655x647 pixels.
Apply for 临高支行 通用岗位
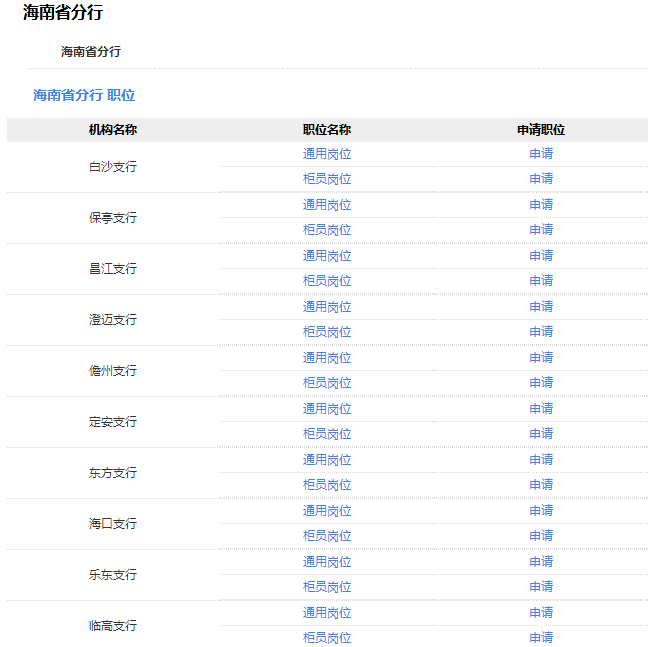[x=541, y=612]
